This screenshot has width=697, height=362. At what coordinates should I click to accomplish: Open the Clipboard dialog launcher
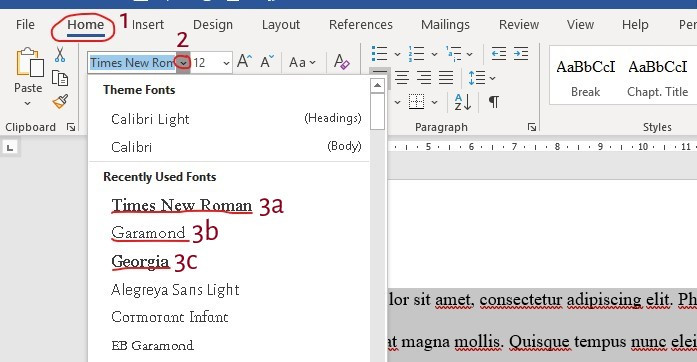pos(71,127)
